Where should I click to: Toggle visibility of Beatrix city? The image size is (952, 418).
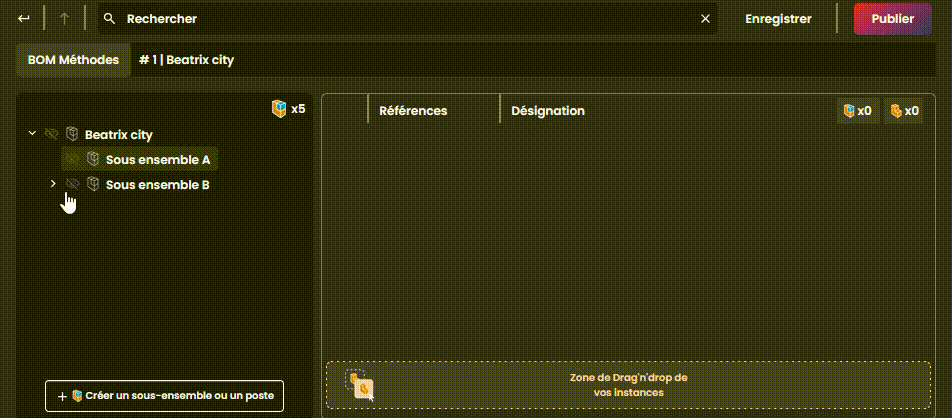[x=51, y=134]
